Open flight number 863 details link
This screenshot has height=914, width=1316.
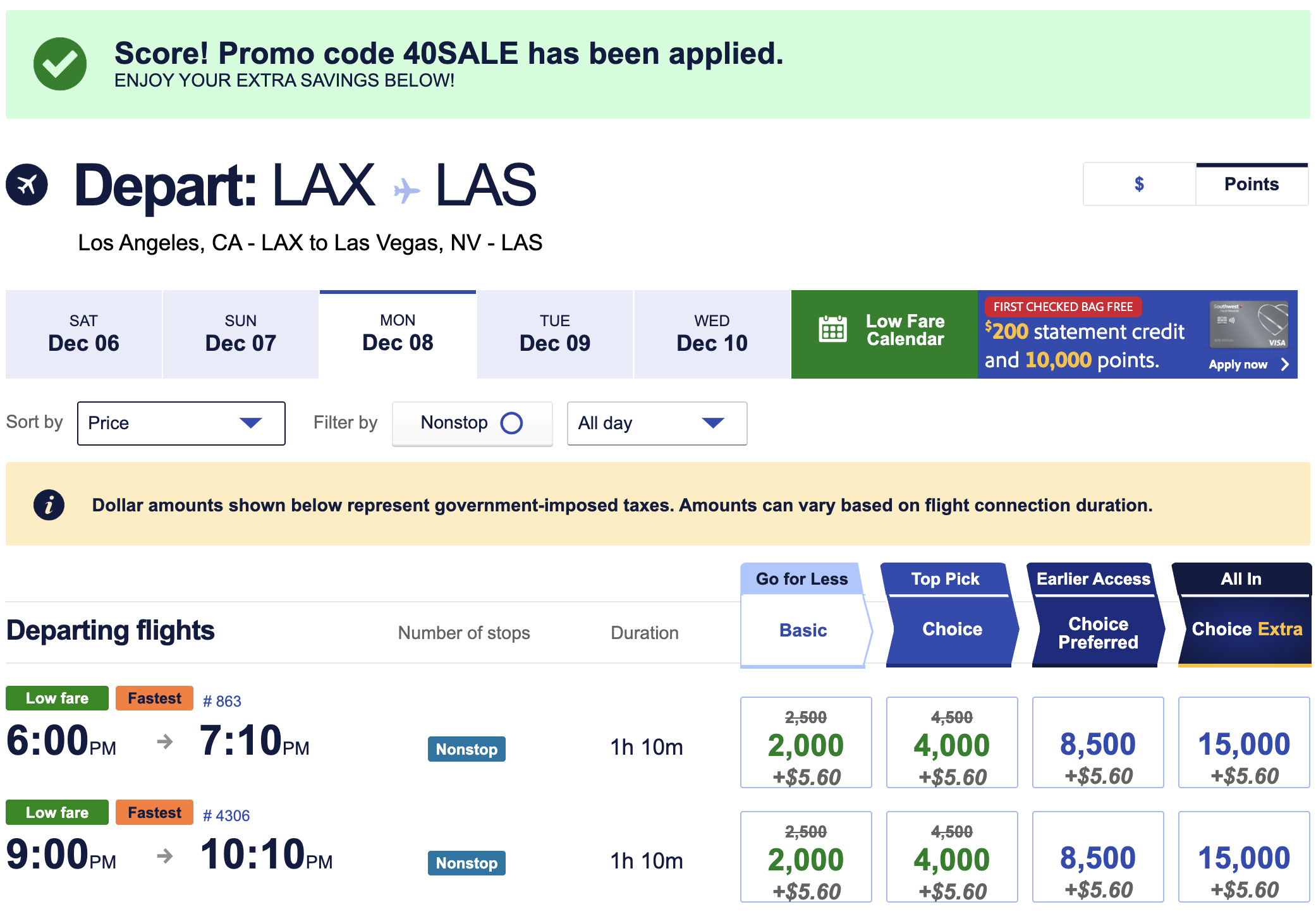tap(222, 701)
